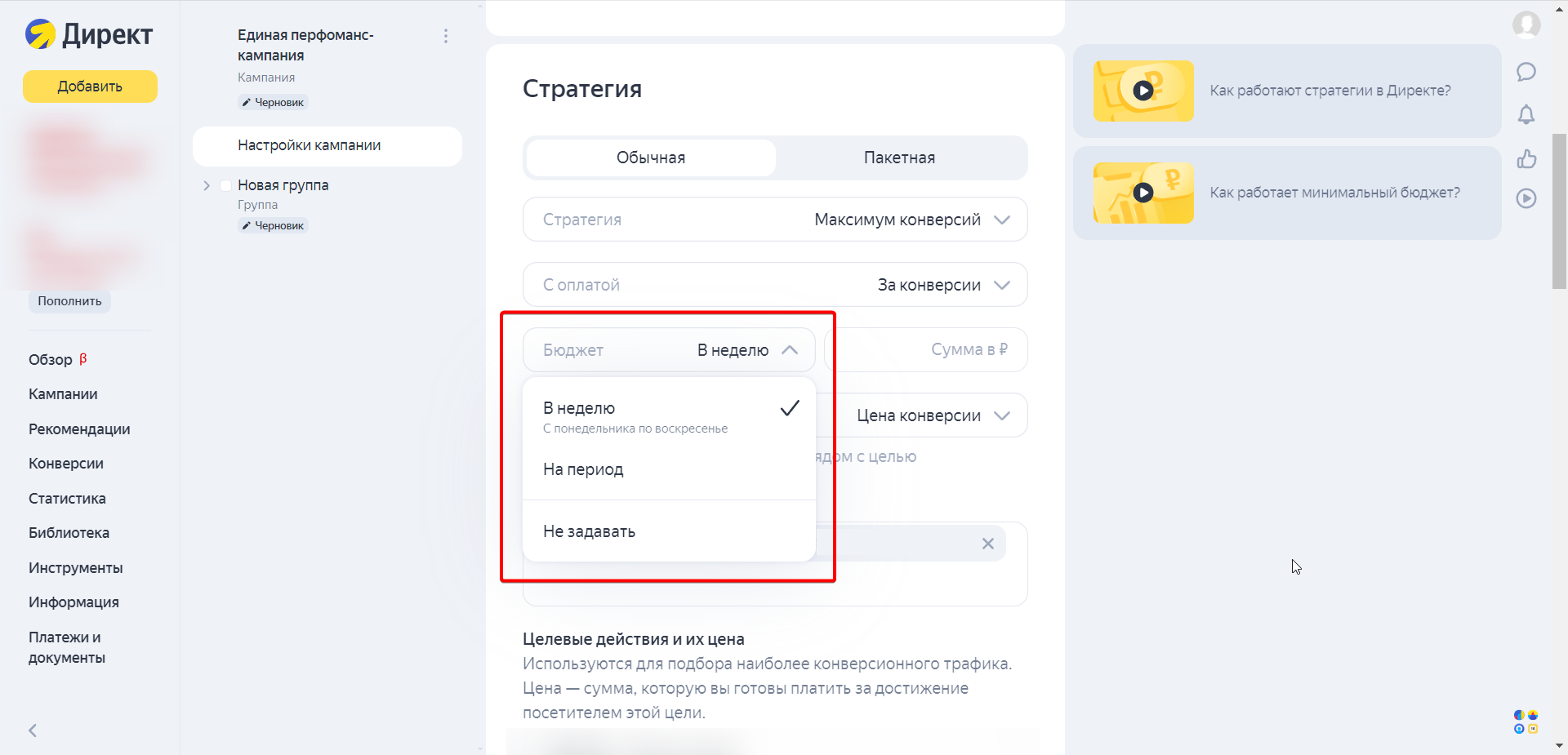Open campaign options via the three-dot menu
The width and height of the screenshot is (1568, 755).
(446, 36)
